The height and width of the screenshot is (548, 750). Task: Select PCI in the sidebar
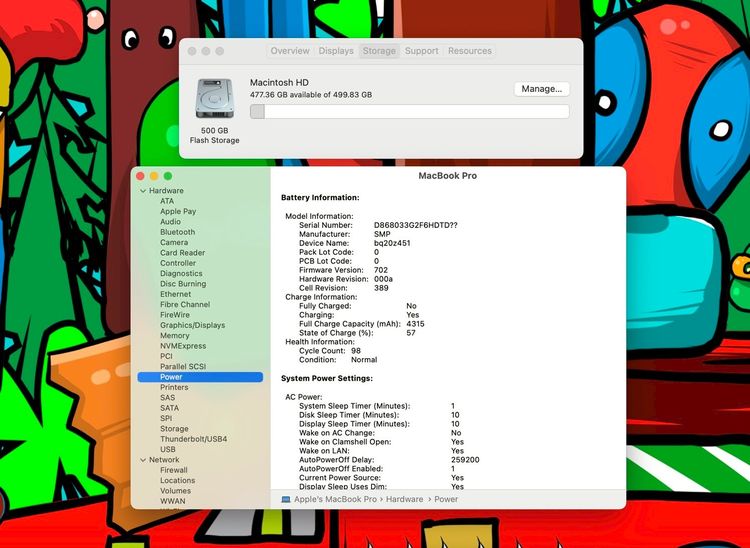[166, 356]
